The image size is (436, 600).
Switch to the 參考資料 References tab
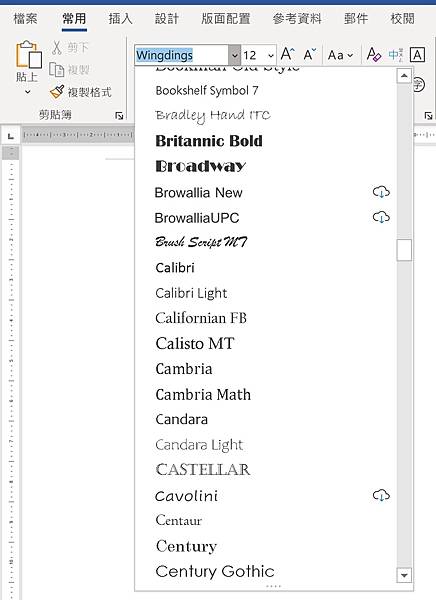click(297, 18)
